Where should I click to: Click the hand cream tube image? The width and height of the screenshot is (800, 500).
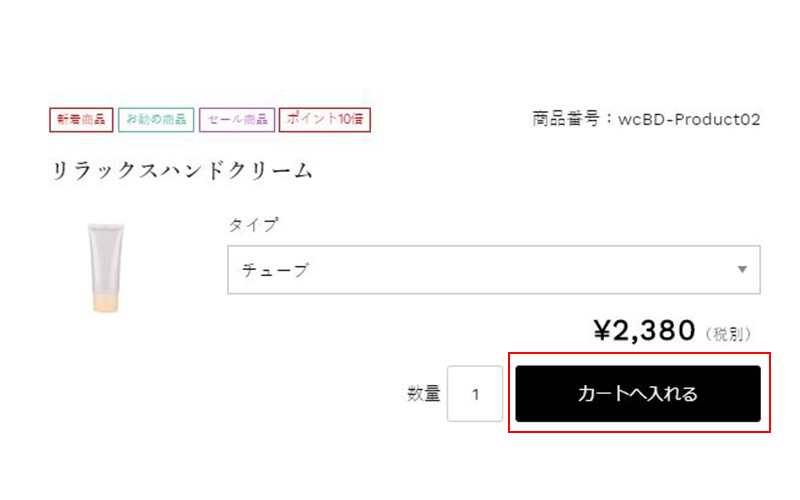coord(106,267)
